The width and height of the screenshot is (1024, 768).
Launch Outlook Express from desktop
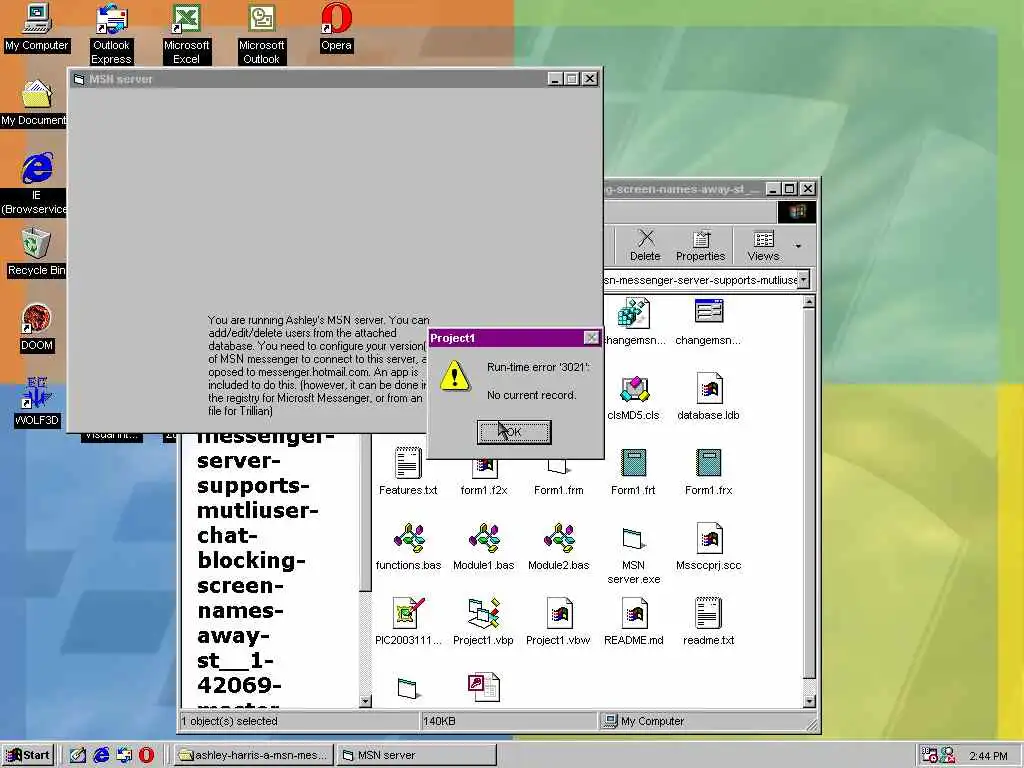point(111,34)
